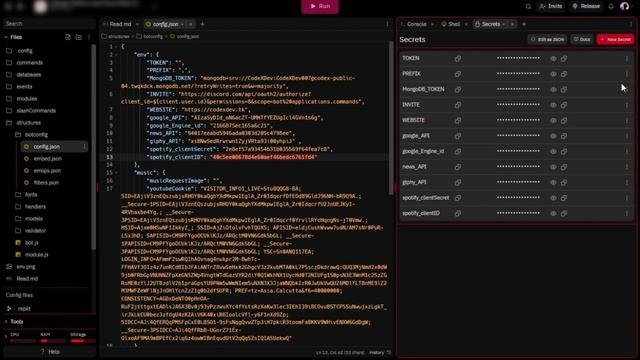640x360 pixels.
Task: Copy the TOKEN secret key name
Action: click(458, 58)
